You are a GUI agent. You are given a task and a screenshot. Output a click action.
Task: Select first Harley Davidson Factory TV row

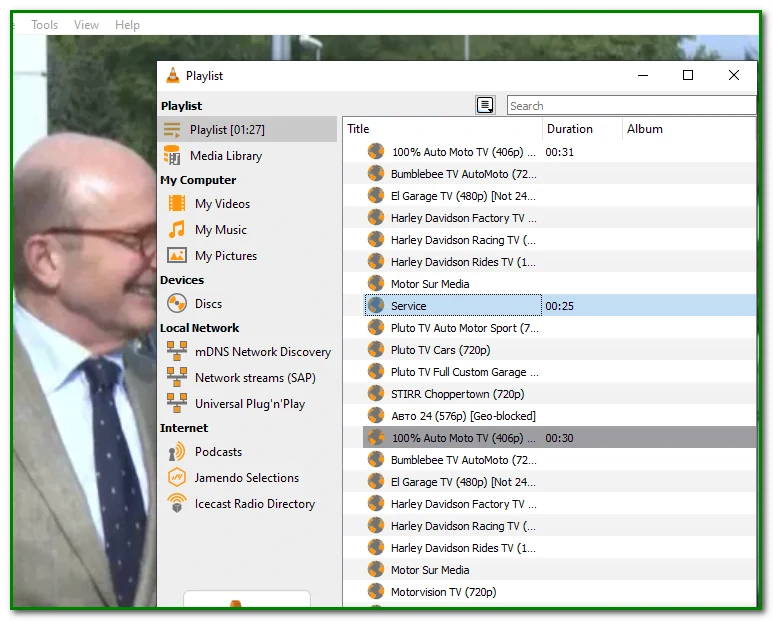point(550,218)
